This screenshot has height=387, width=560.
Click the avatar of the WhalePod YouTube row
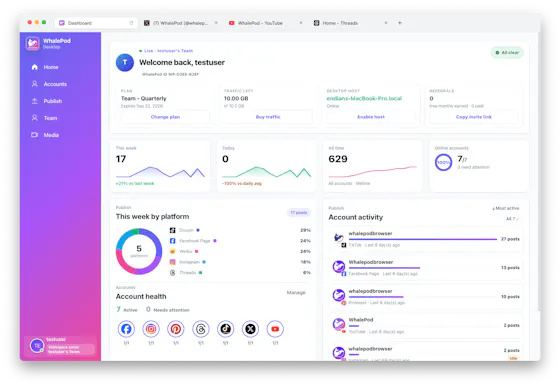pyautogui.click(x=339, y=324)
